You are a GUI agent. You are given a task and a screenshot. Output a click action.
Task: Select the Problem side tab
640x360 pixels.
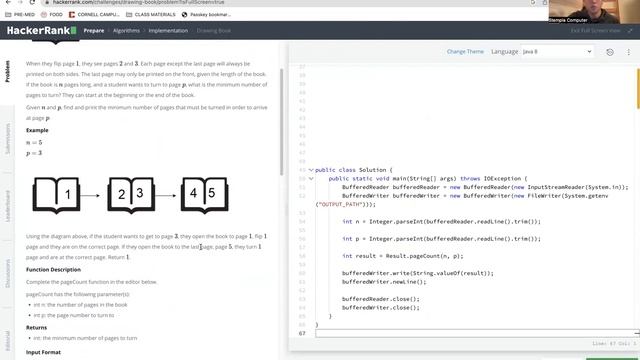tap(7, 71)
